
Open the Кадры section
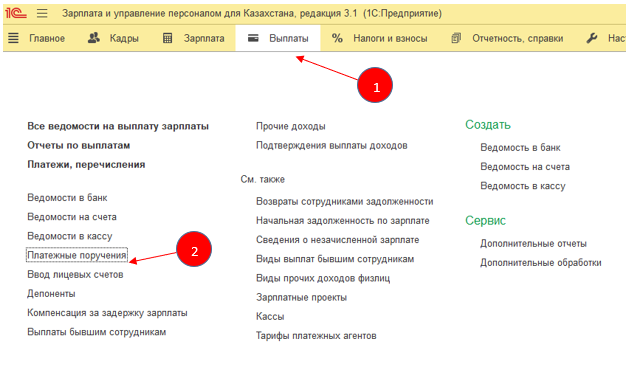pyautogui.click(x=124, y=38)
